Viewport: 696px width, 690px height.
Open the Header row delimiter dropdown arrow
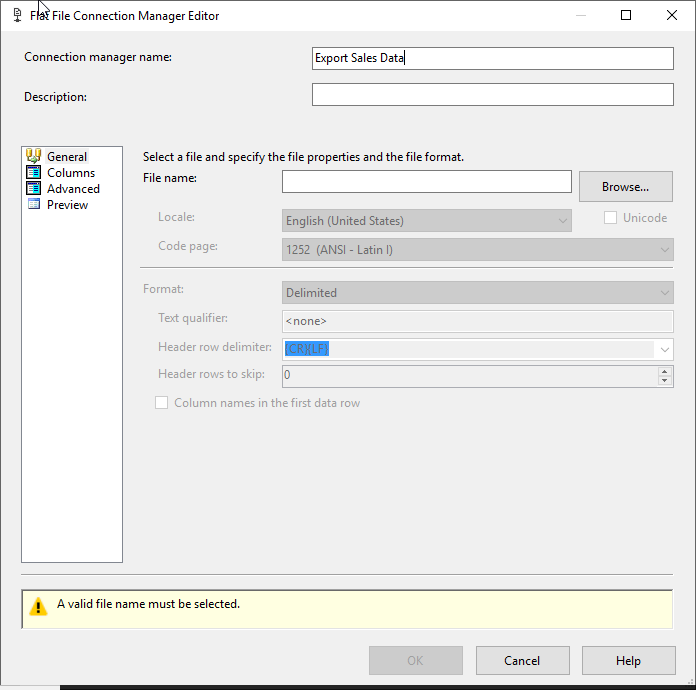(x=664, y=349)
